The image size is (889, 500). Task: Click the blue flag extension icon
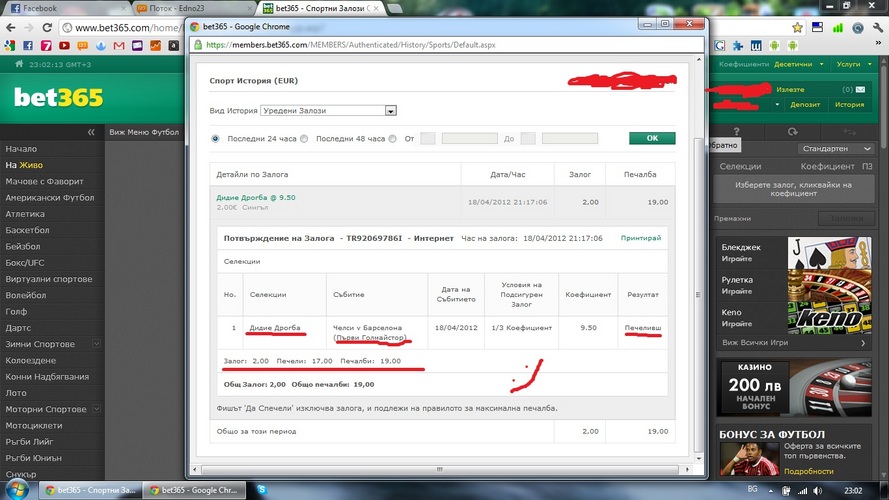pos(817,27)
